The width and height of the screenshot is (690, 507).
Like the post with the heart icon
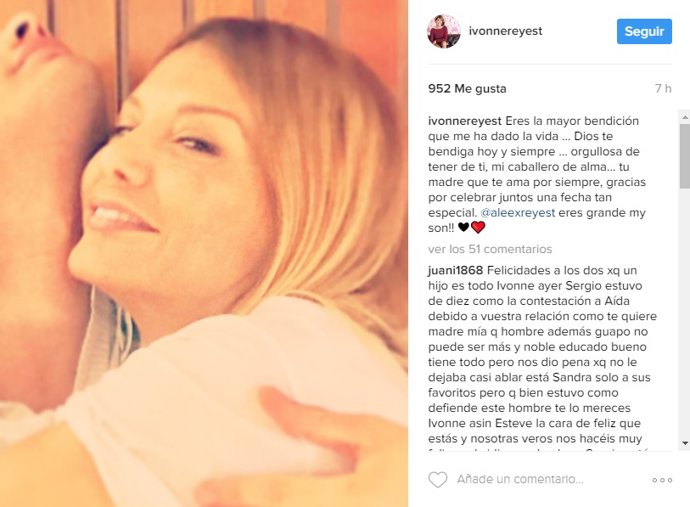[437, 479]
